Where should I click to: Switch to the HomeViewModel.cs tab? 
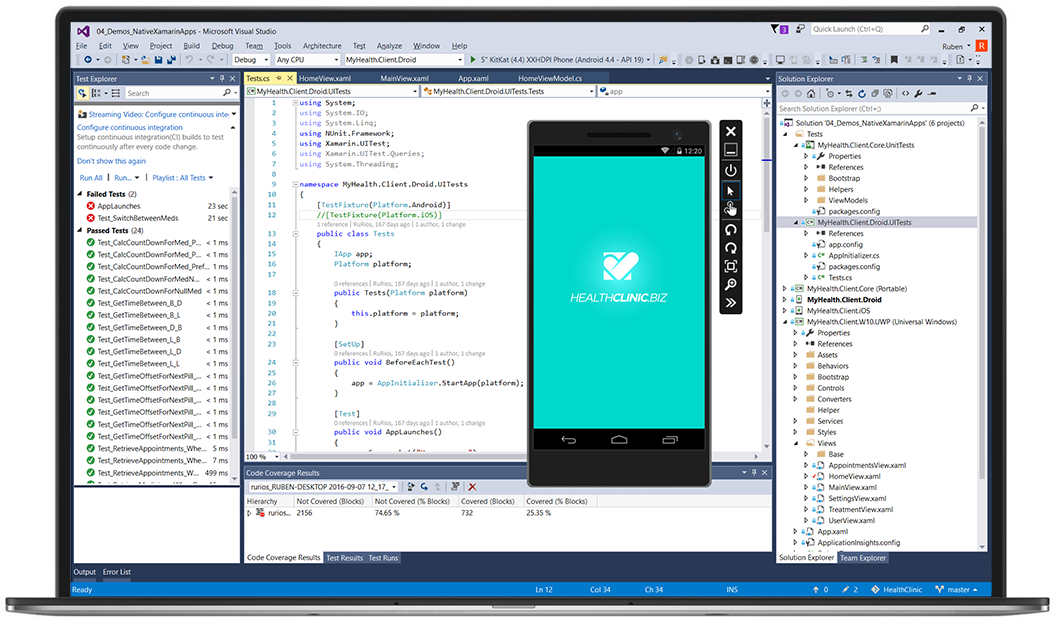click(x=549, y=78)
